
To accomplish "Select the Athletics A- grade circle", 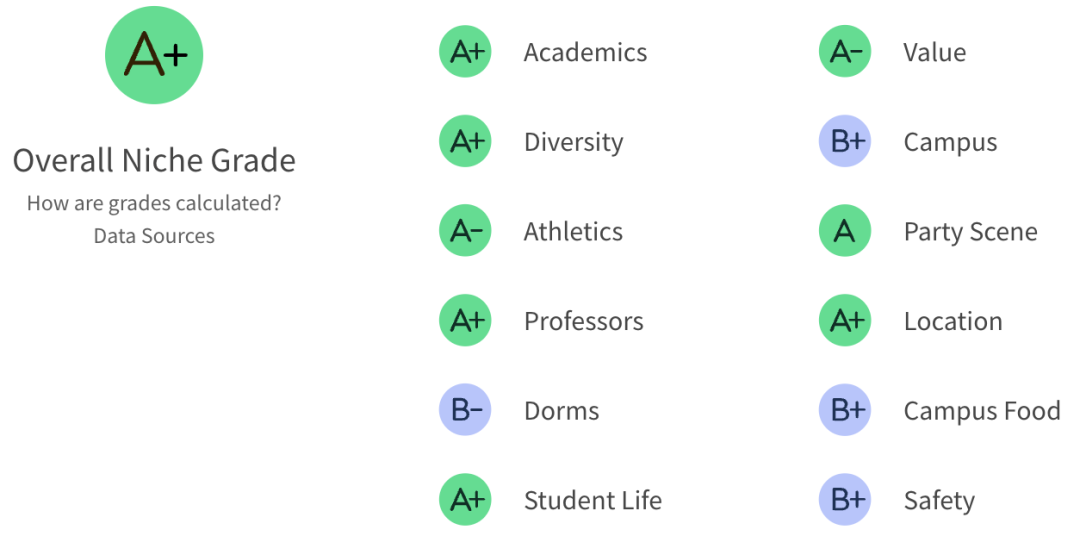I will 465,231.
